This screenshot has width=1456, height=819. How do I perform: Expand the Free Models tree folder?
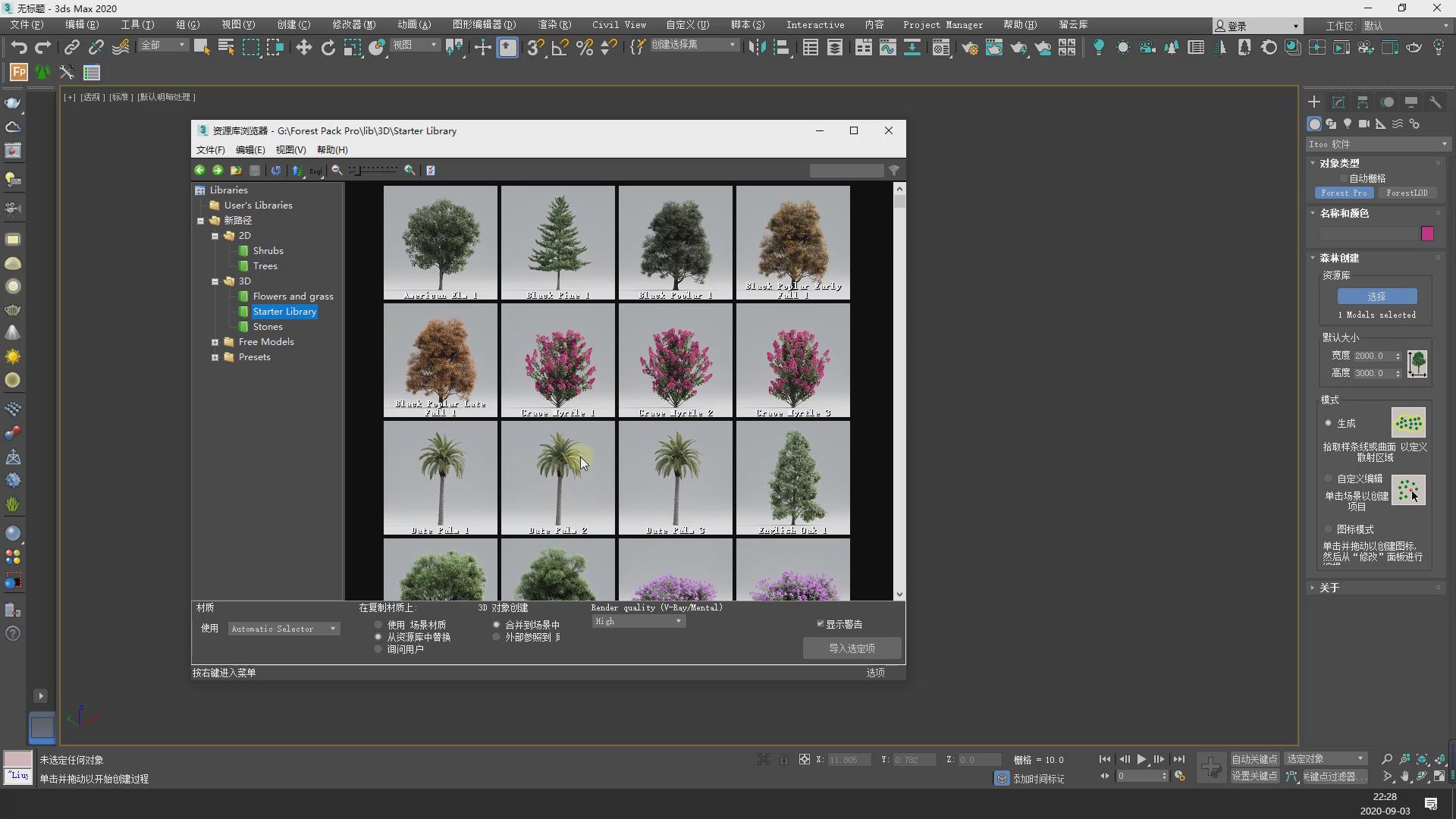coord(215,342)
